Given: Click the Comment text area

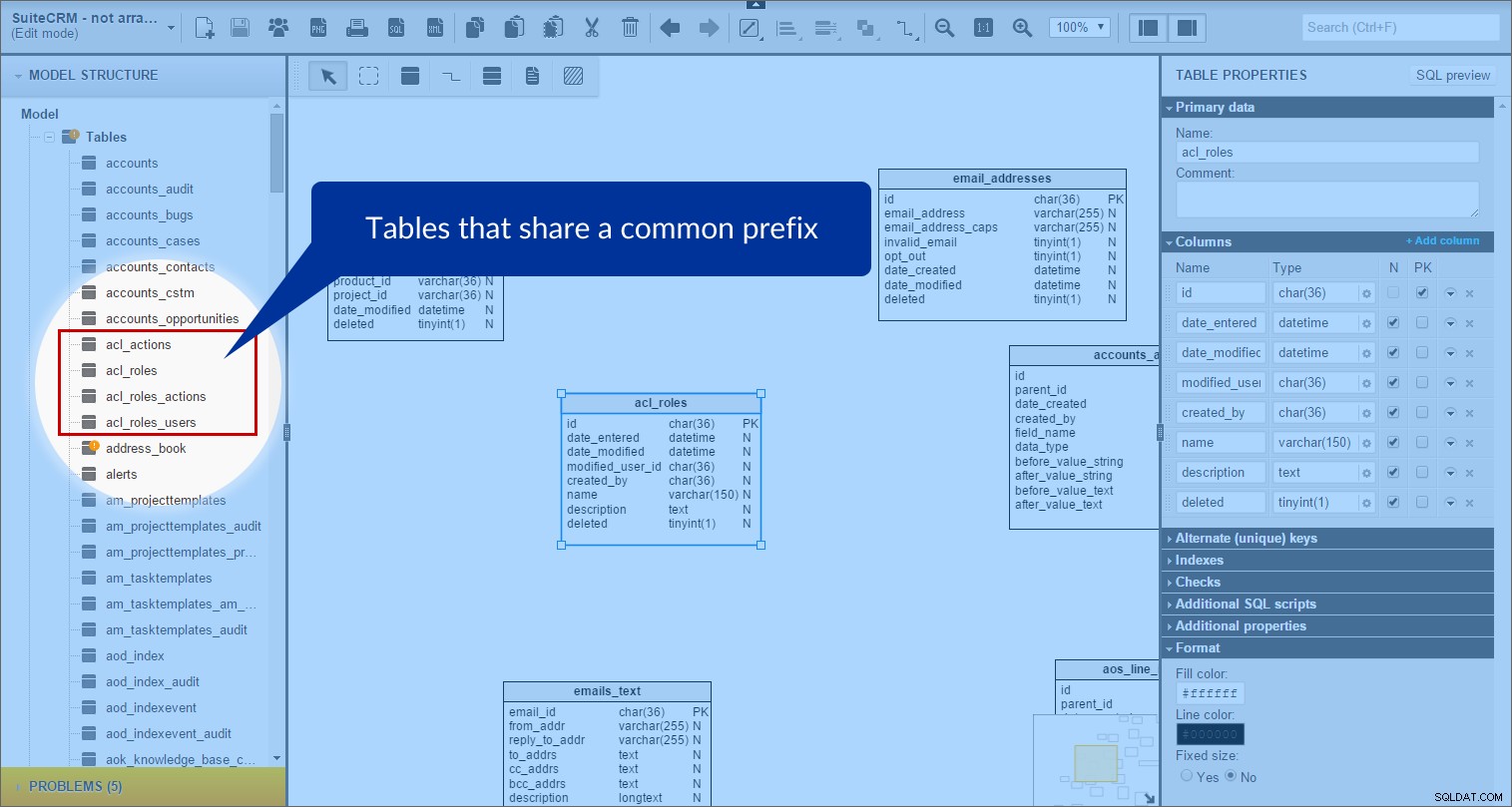Looking at the screenshot, I should [x=1326, y=200].
